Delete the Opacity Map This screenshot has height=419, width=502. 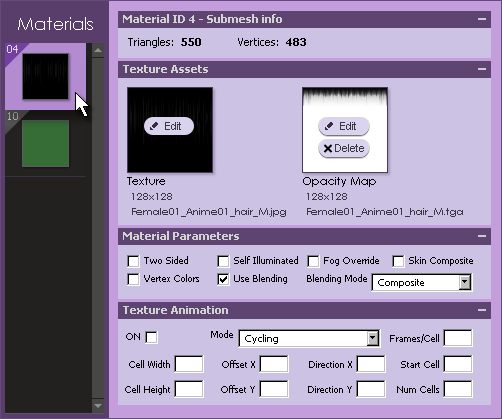click(x=344, y=148)
